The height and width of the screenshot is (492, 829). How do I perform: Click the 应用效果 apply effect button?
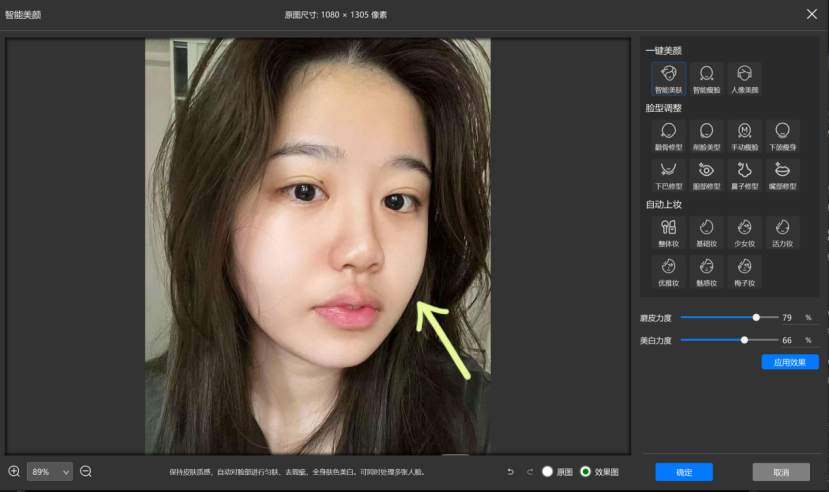coord(790,362)
